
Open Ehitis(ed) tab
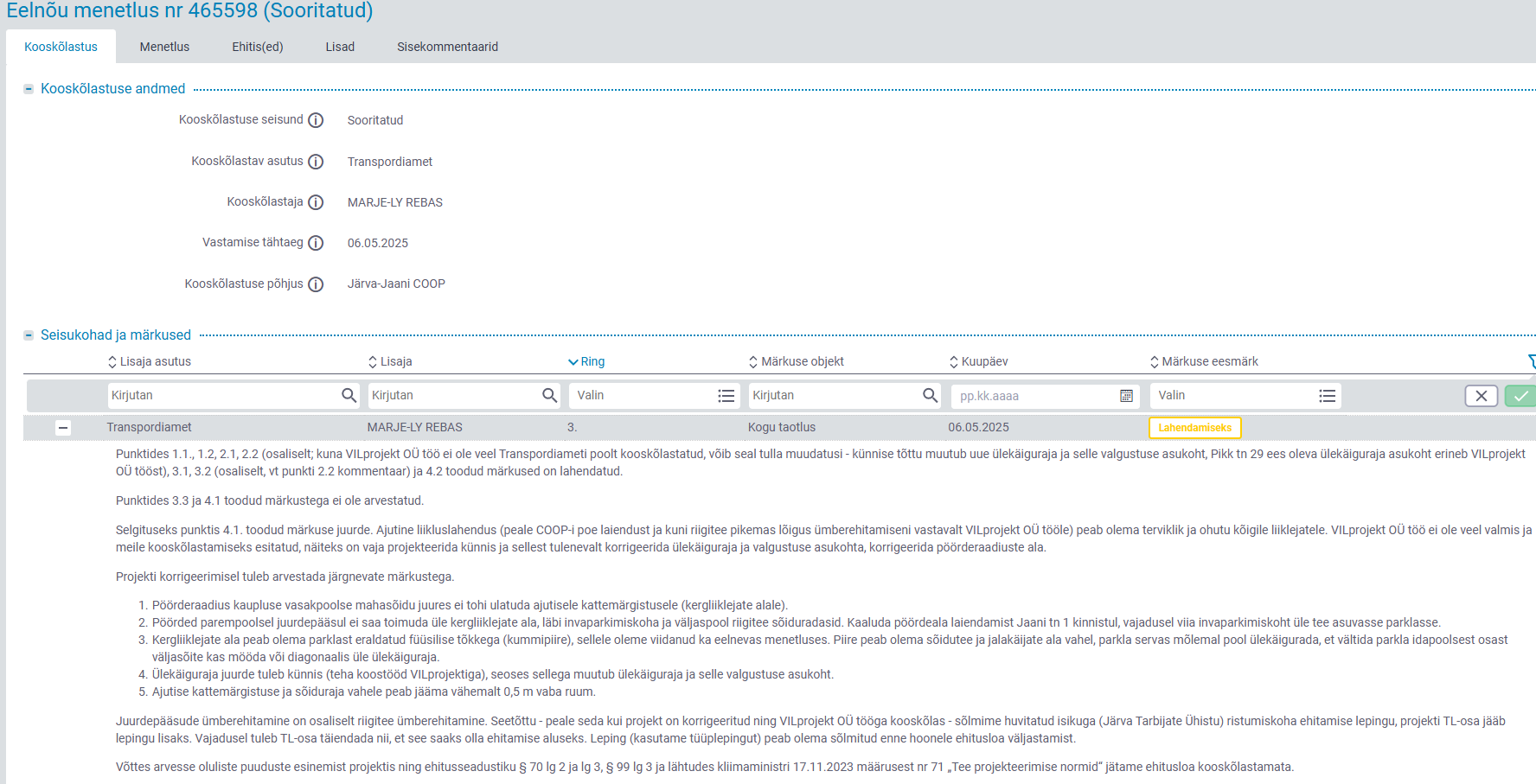tap(258, 47)
